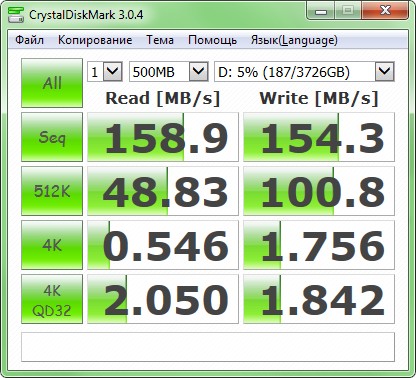The height and width of the screenshot is (378, 416).
Task: Expand the D: drive selection dropdown
Action: pyautogui.click(x=304, y=72)
